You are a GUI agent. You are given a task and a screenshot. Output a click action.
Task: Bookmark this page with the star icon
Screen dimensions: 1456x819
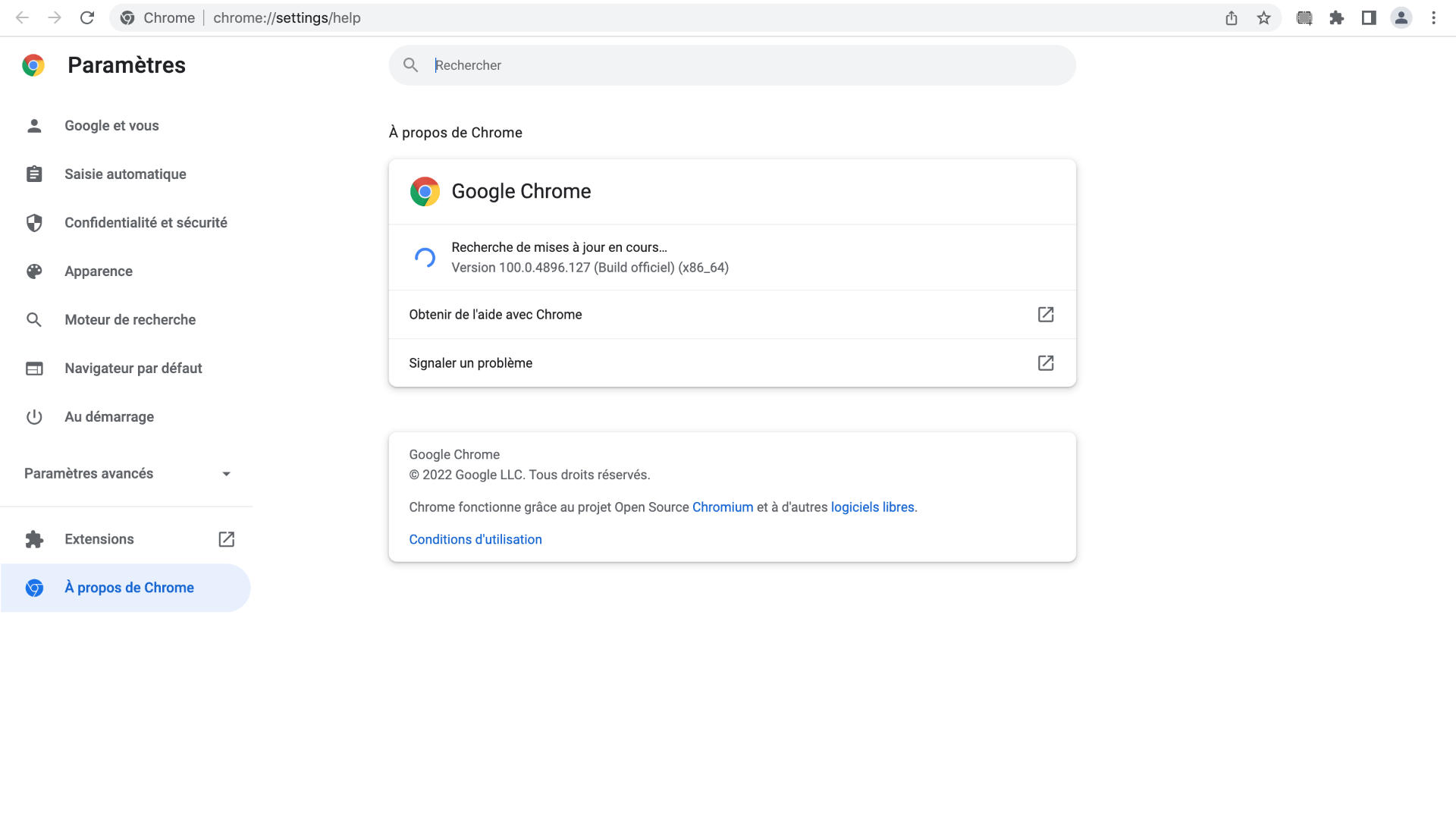(x=1263, y=17)
